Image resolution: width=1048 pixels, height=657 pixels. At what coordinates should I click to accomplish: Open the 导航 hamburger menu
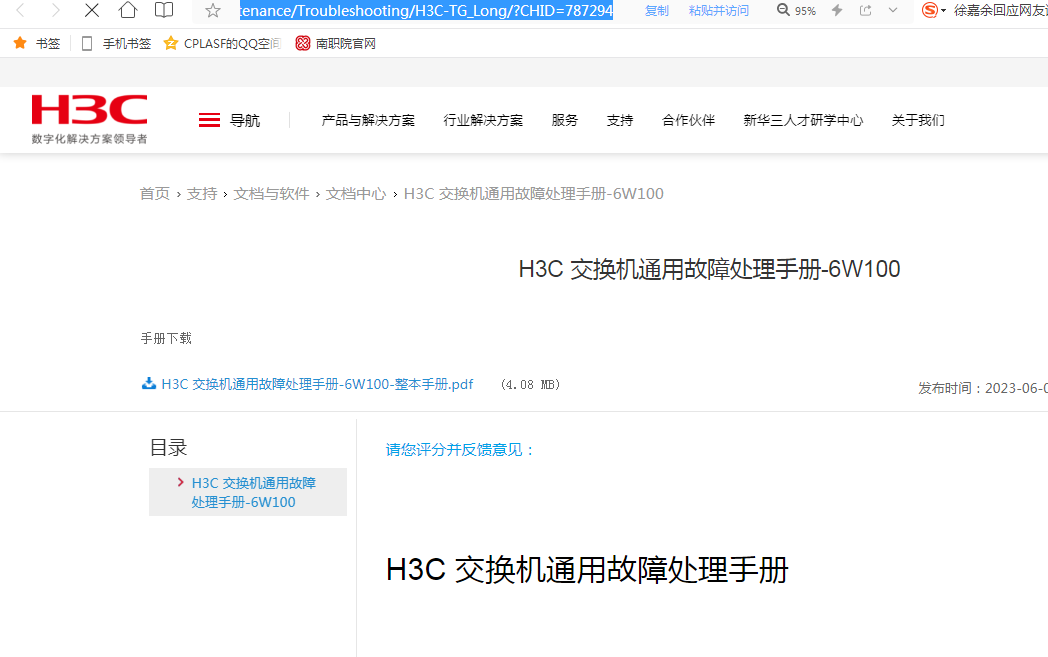229,120
